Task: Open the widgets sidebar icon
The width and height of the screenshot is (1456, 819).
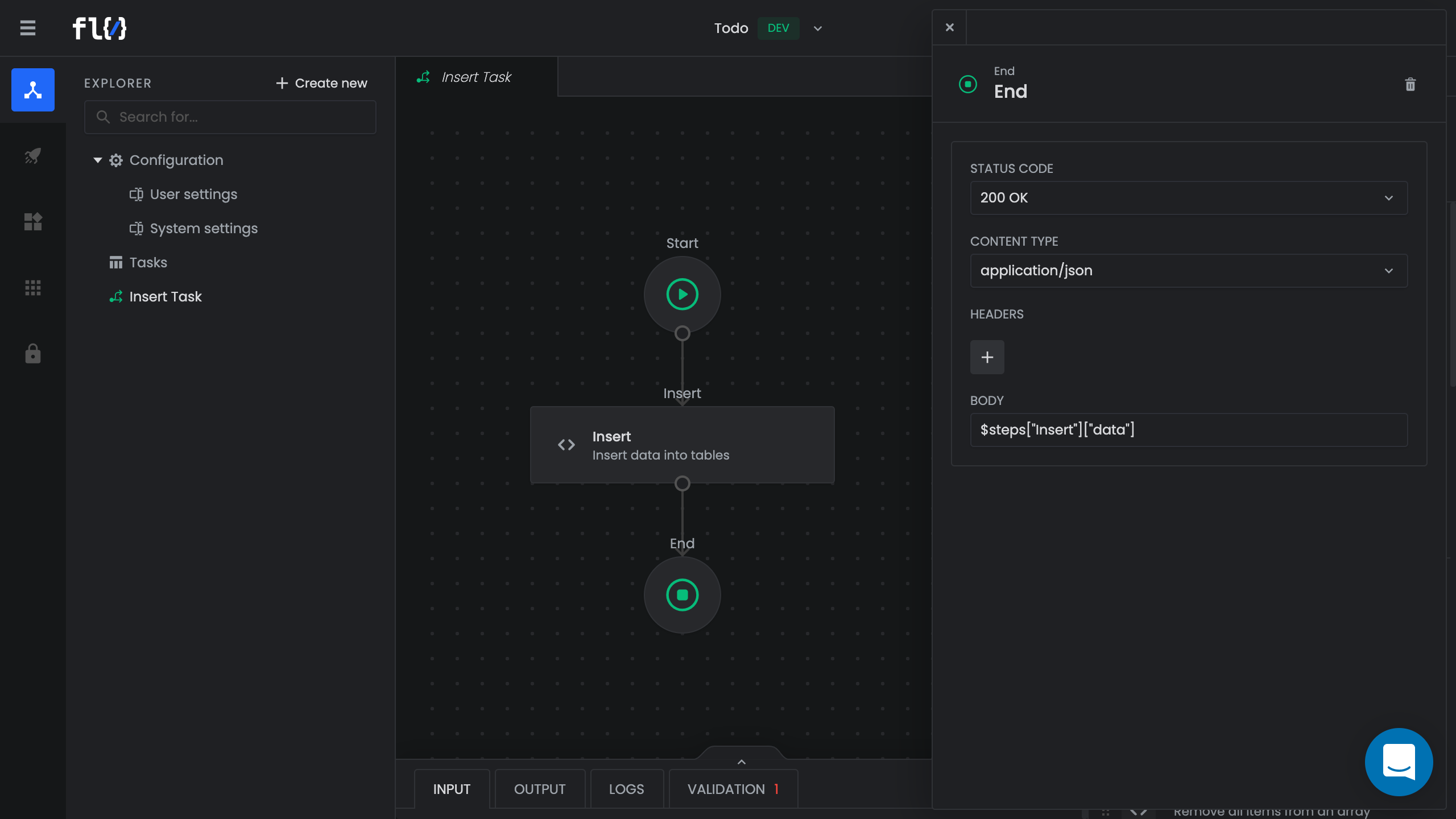Action: tap(33, 222)
